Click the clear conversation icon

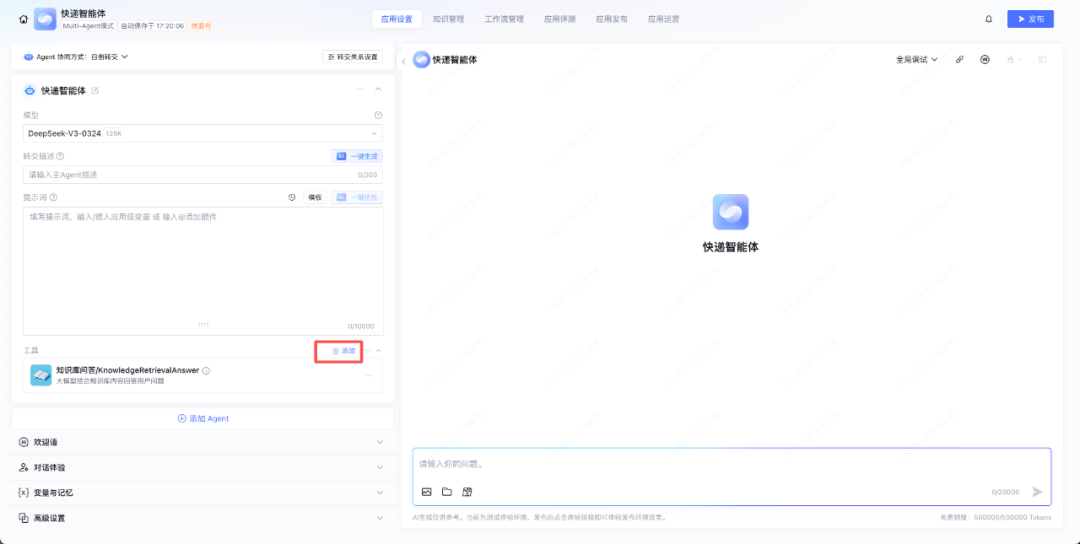pos(1010,60)
